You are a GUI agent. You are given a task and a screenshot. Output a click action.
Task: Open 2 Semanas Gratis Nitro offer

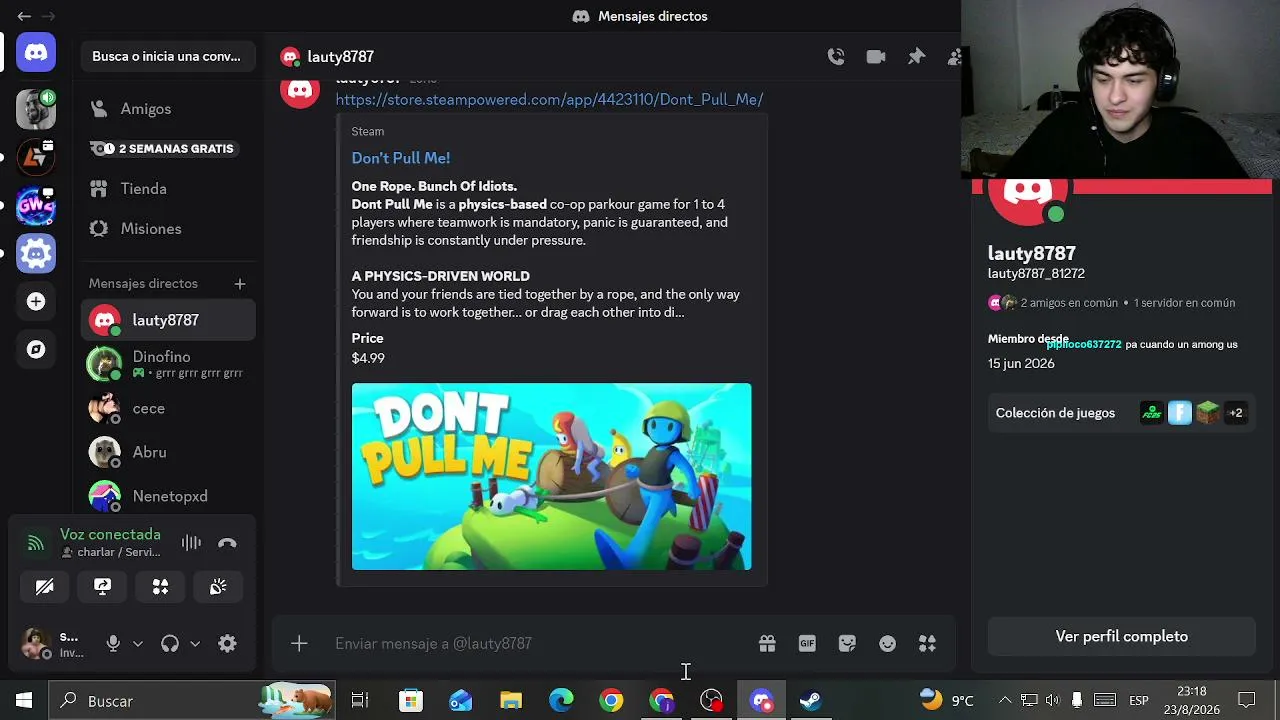pyautogui.click(x=168, y=149)
